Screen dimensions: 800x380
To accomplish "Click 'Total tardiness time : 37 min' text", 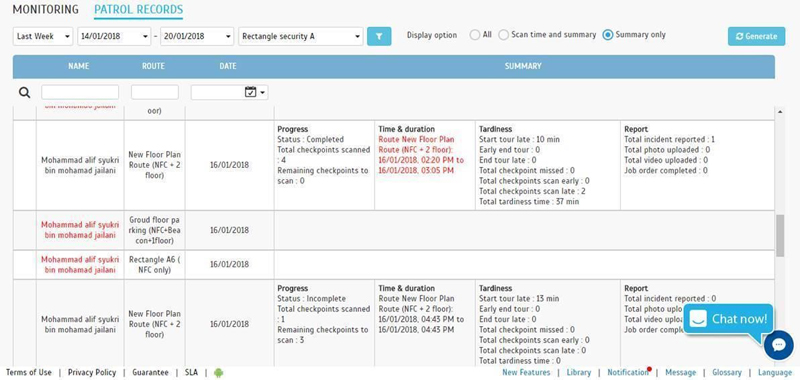I will [x=529, y=202].
